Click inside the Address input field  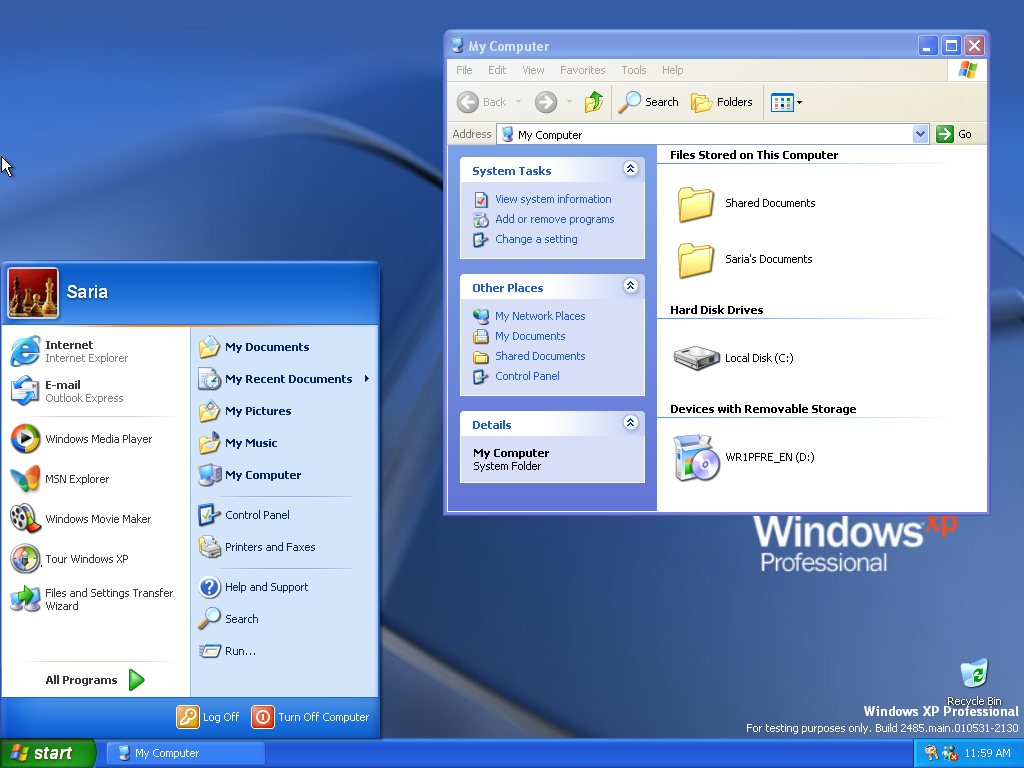700,134
